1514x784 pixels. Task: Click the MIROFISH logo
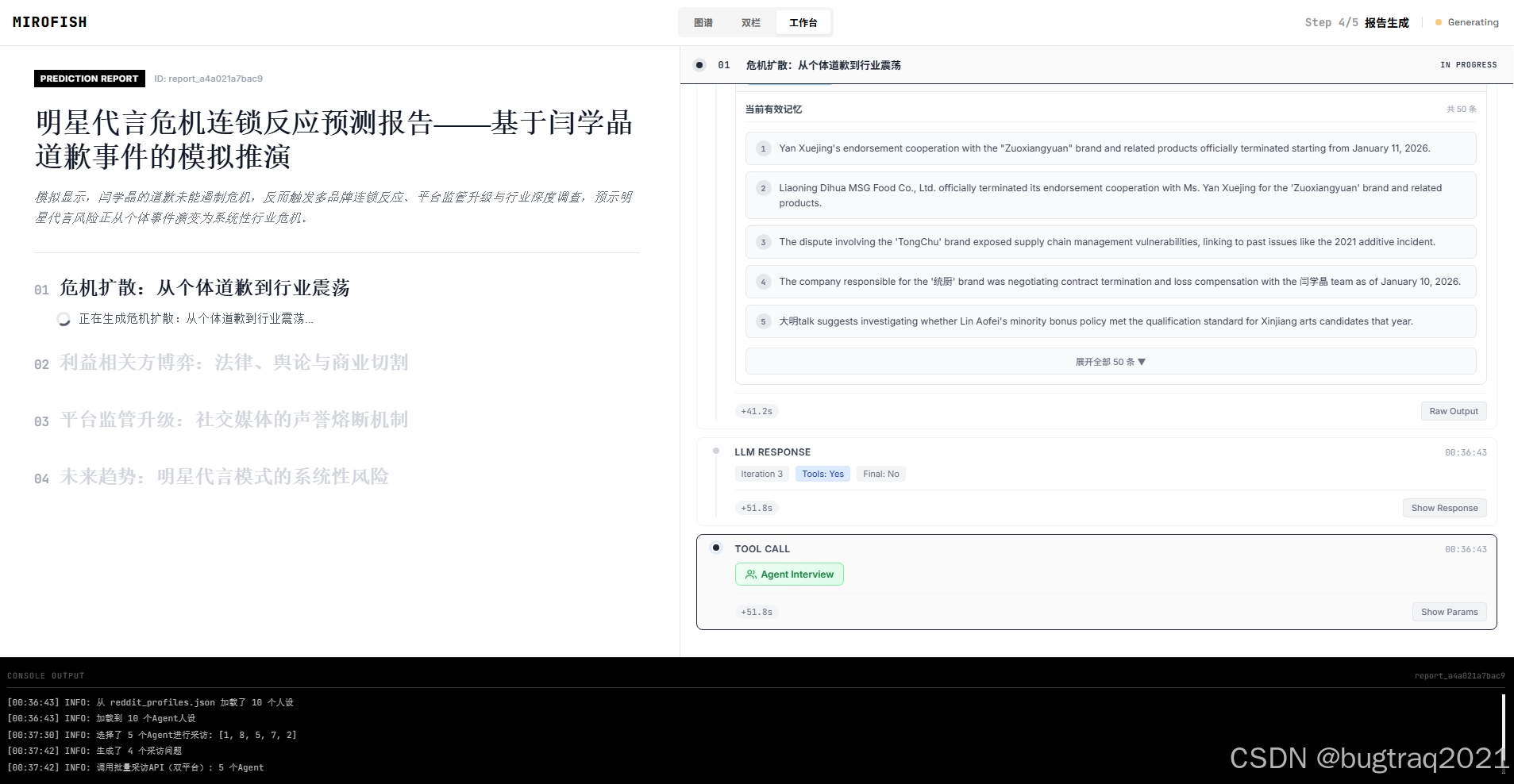tap(50, 22)
